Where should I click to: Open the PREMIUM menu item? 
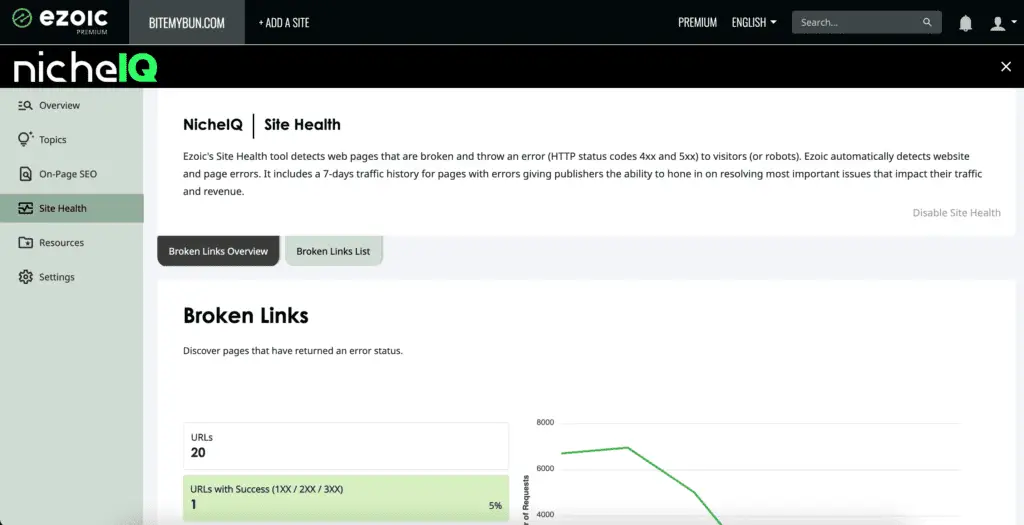coord(697,22)
